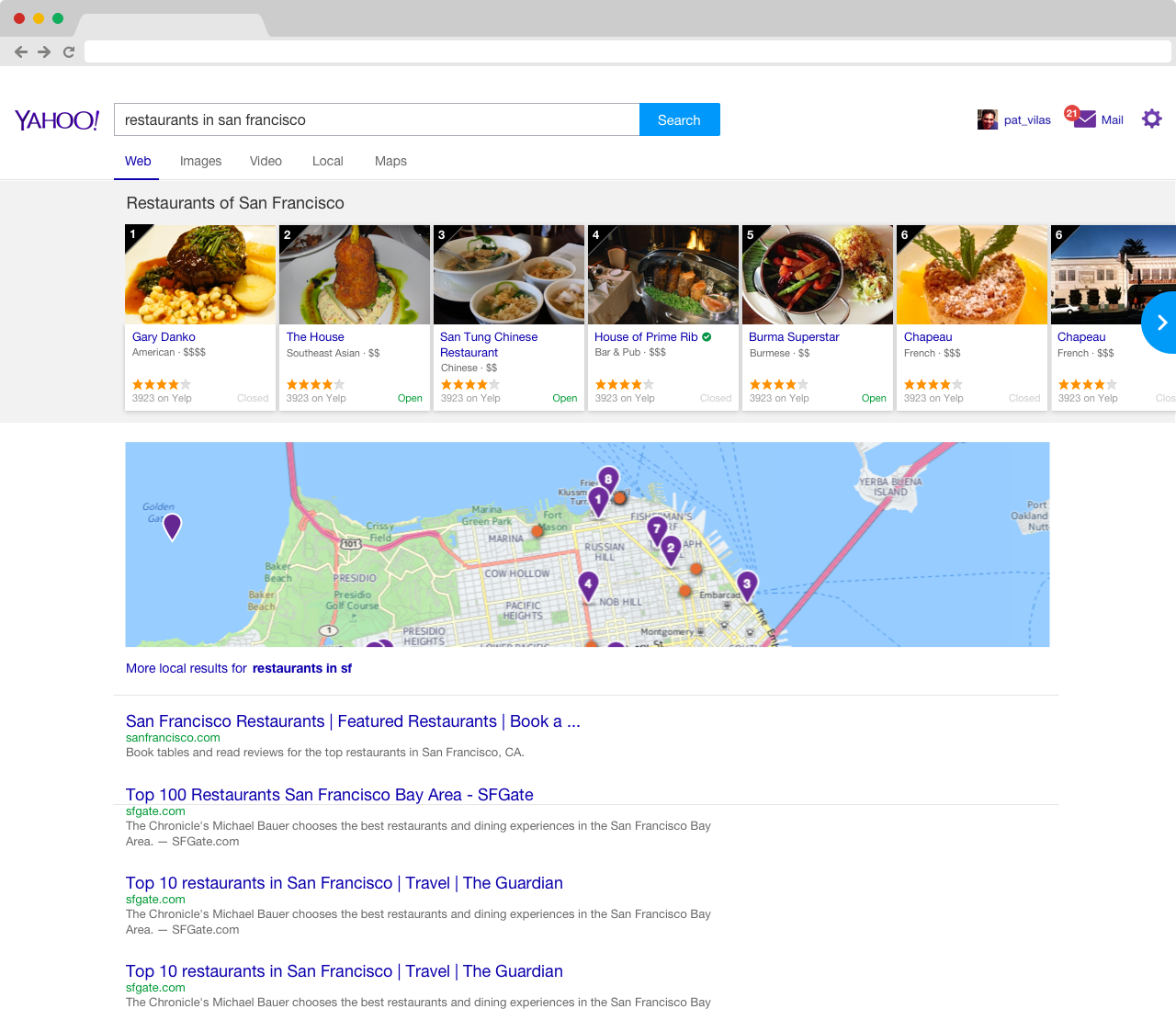The image size is (1176, 1009).
Task: Click the macOS green maximize dot
Action: click(58, 18)
